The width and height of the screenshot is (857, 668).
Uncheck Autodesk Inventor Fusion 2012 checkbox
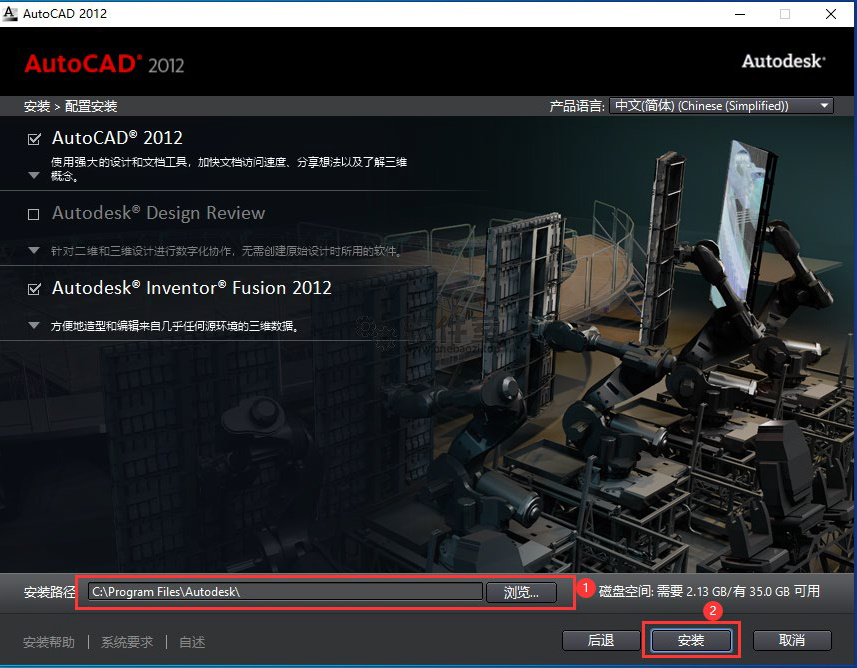click(34, 289)
